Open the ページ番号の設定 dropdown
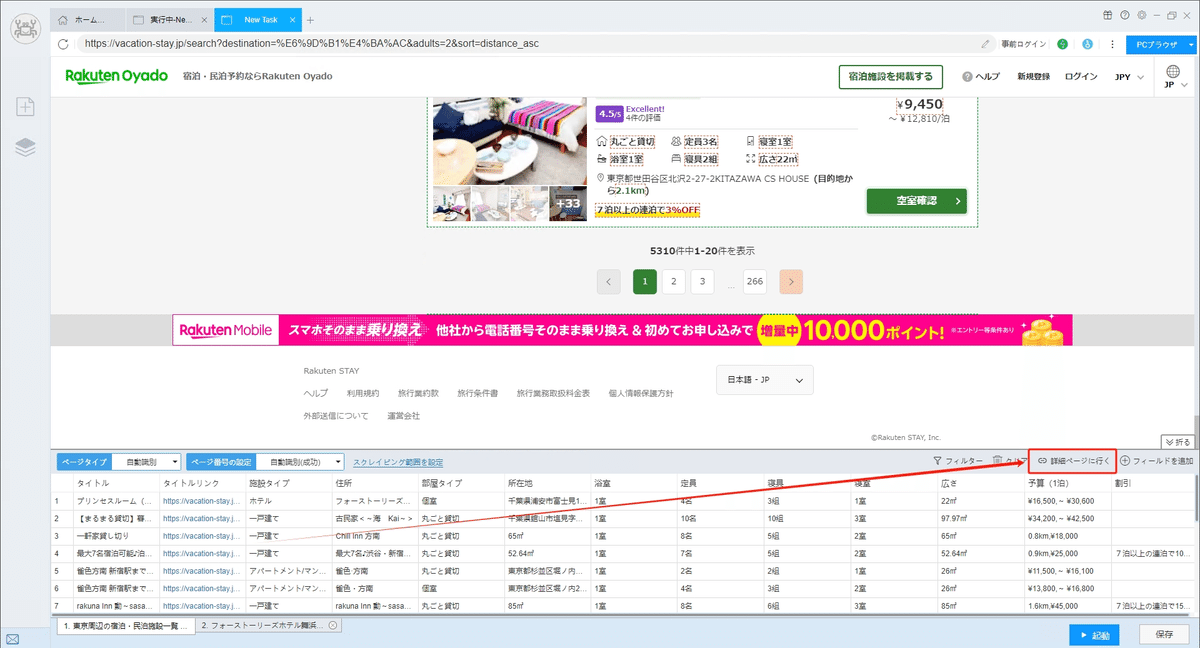Viewport: 1200px width, 648px height. tap(299, 462)
